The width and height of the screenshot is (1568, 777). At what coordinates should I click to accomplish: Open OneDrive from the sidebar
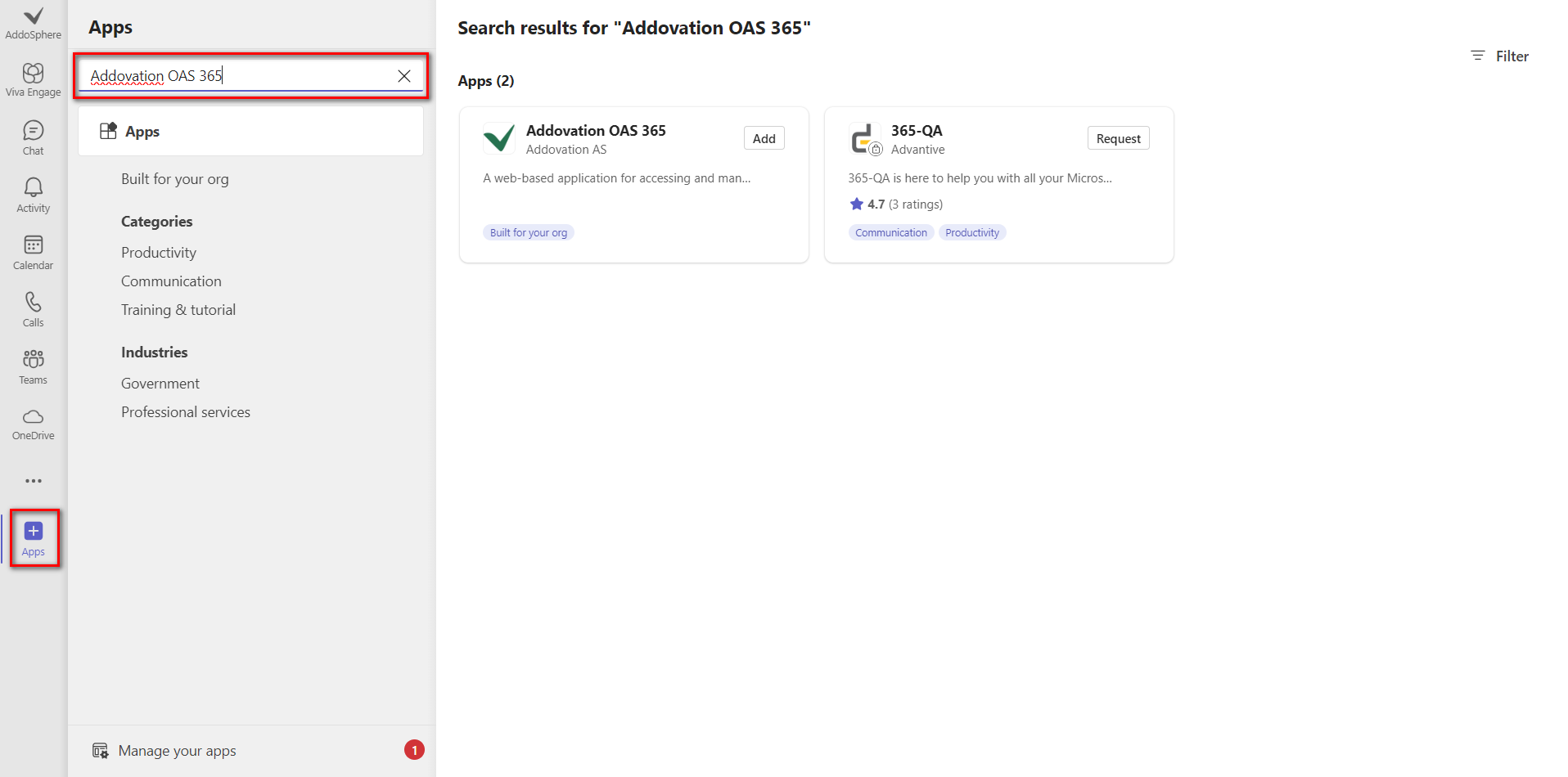click(33, 424)
